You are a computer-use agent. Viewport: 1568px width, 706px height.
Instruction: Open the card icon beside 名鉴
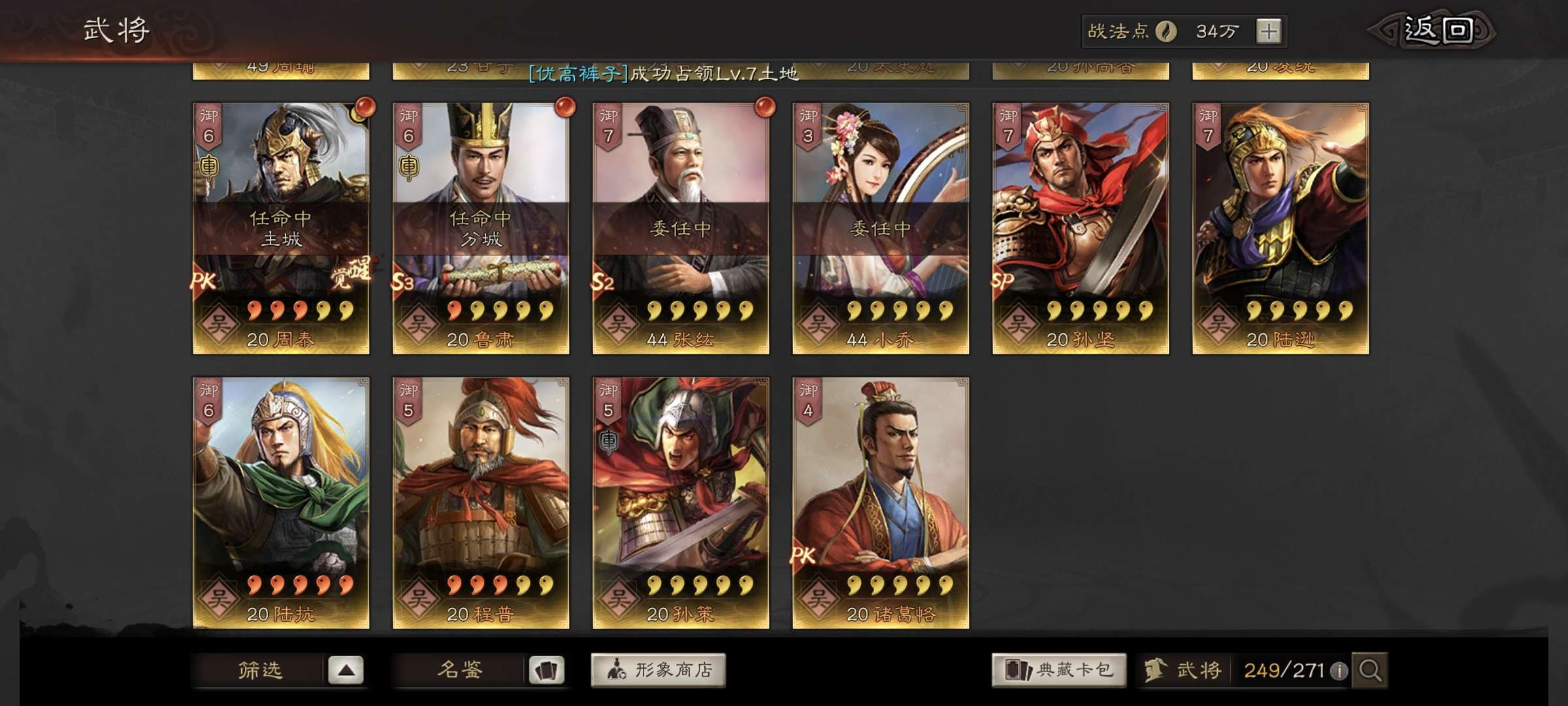[x=546, y=670]
